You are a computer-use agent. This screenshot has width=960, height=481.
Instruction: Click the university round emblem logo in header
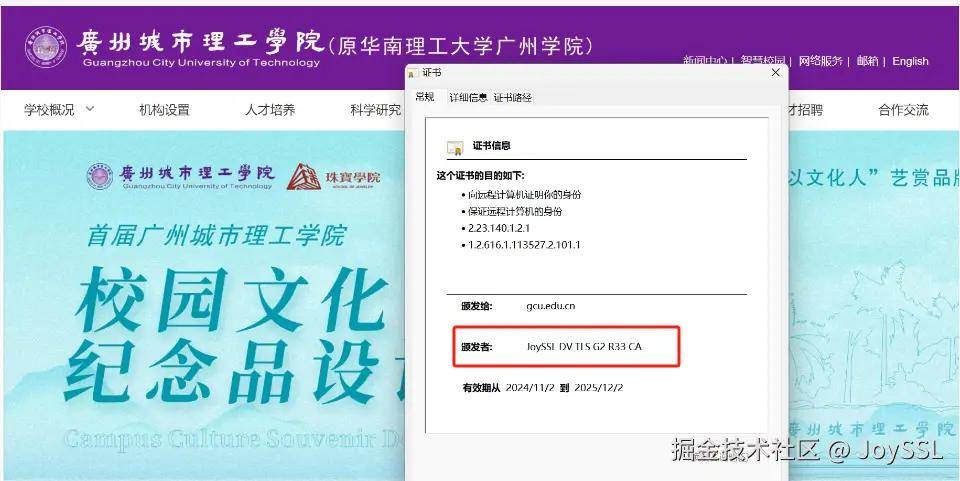[47, 47]
